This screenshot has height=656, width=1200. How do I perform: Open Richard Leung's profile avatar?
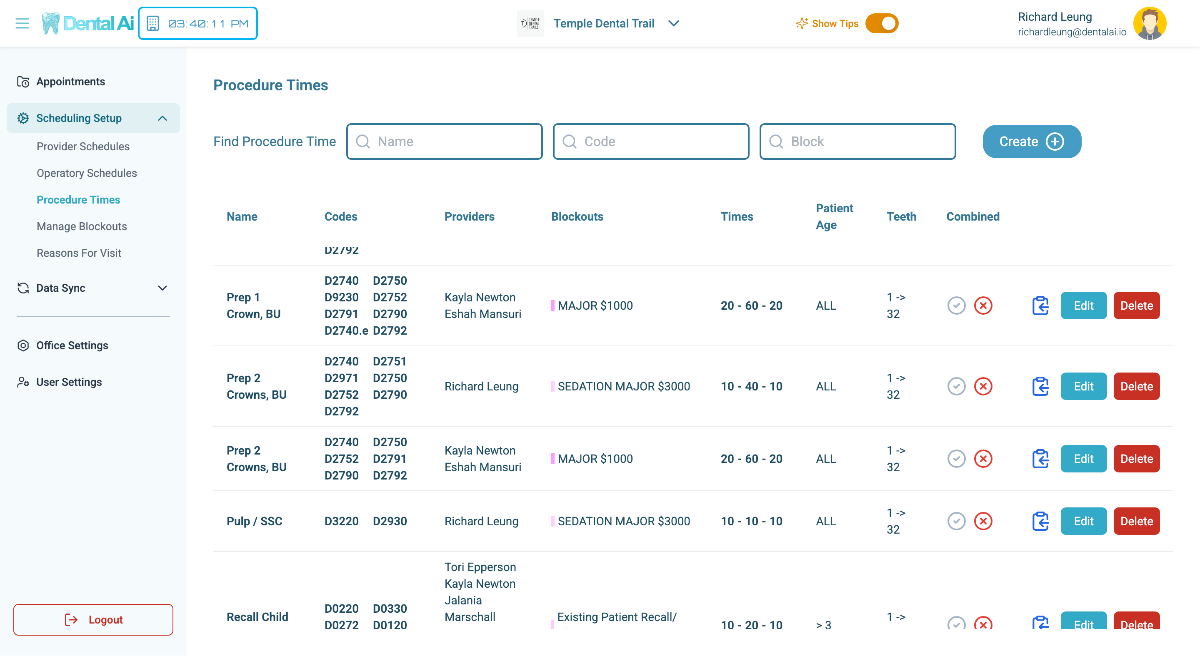click(1149, 24)
